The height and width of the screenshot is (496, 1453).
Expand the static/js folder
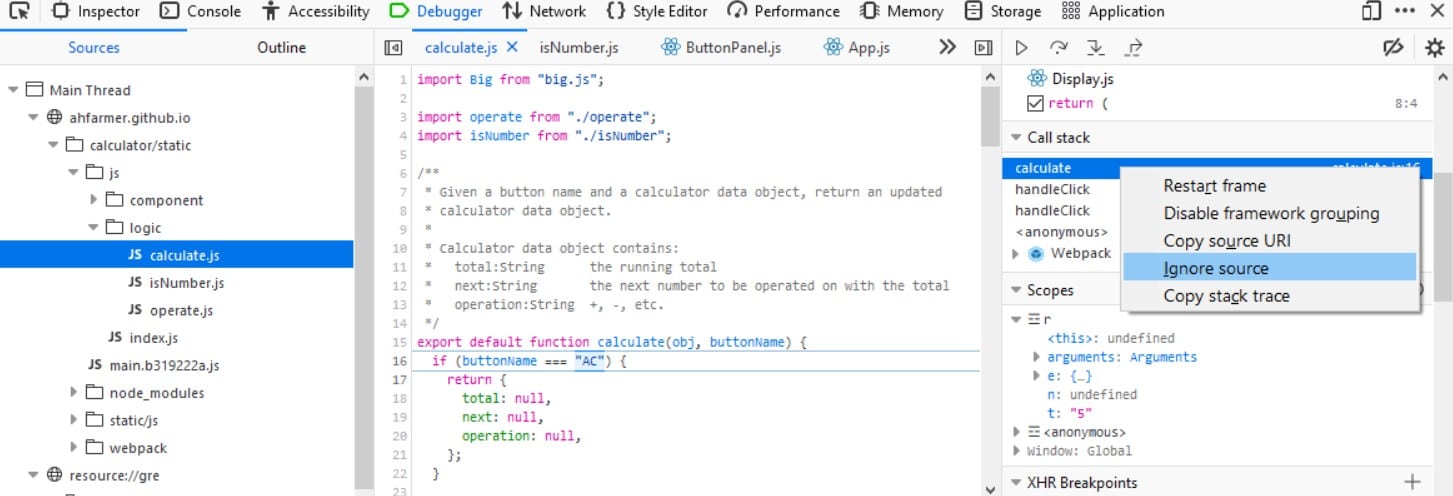(74, 420)
